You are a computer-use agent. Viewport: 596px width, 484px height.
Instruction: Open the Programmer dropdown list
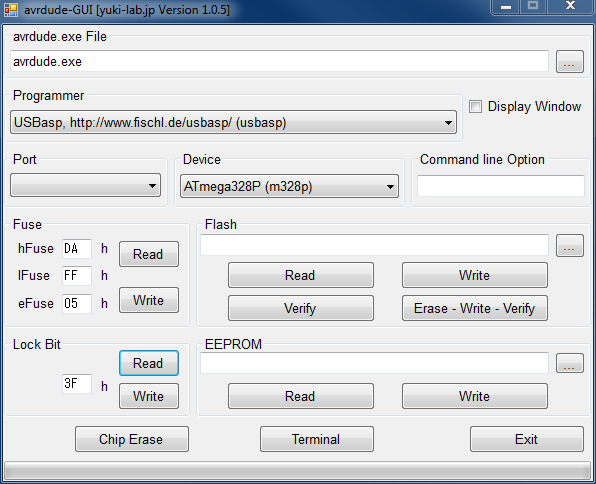pyautogui.click(x=233, y=122)
